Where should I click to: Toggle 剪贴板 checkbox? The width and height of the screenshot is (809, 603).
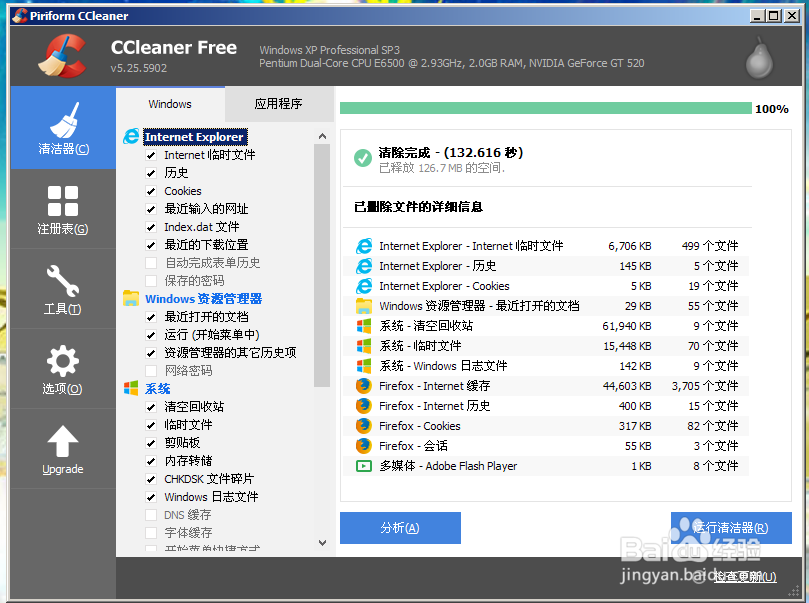point(151,443)
